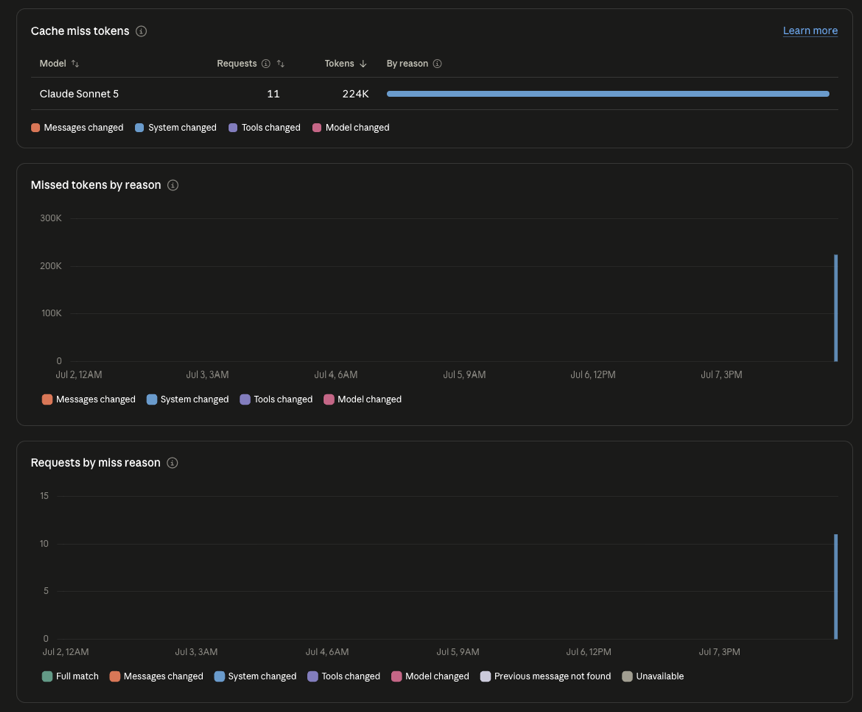Image resolution: width=862 pixels, height=712 pixels.
Task: Toggle Model changed in Requests chart legend
Action: [430, 676]
